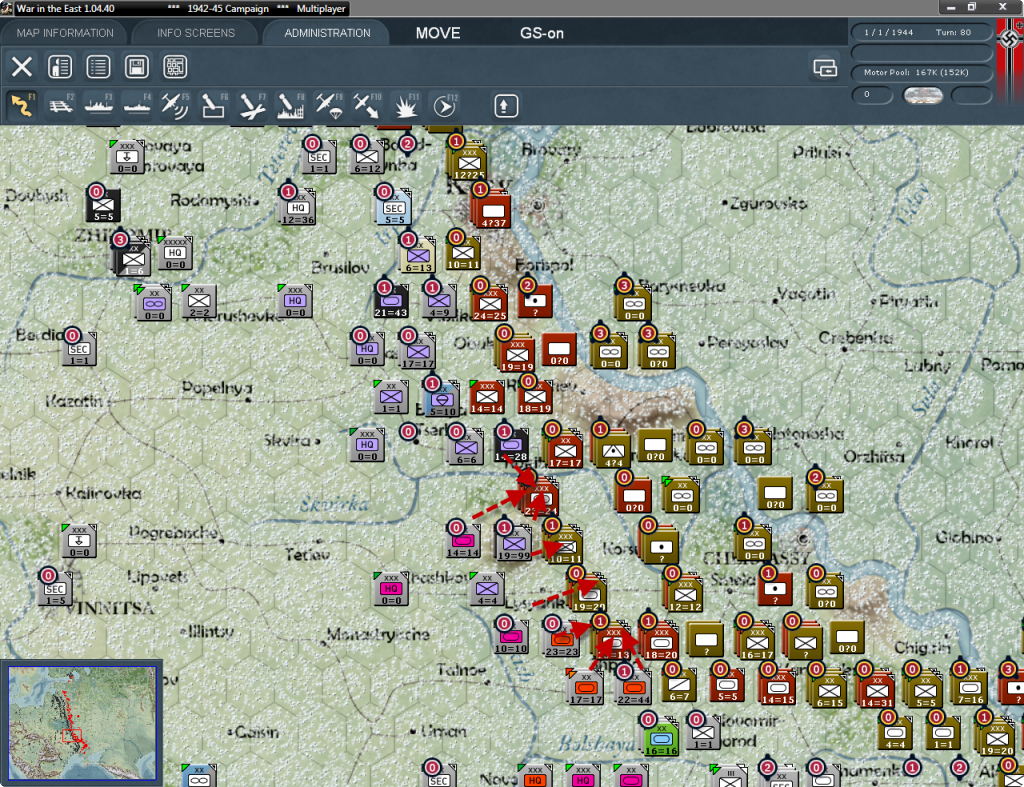Viewport: 1024px width, 787px height.
Task: Click the upward arrow box toolbar icon
Action: click(505, 106)
